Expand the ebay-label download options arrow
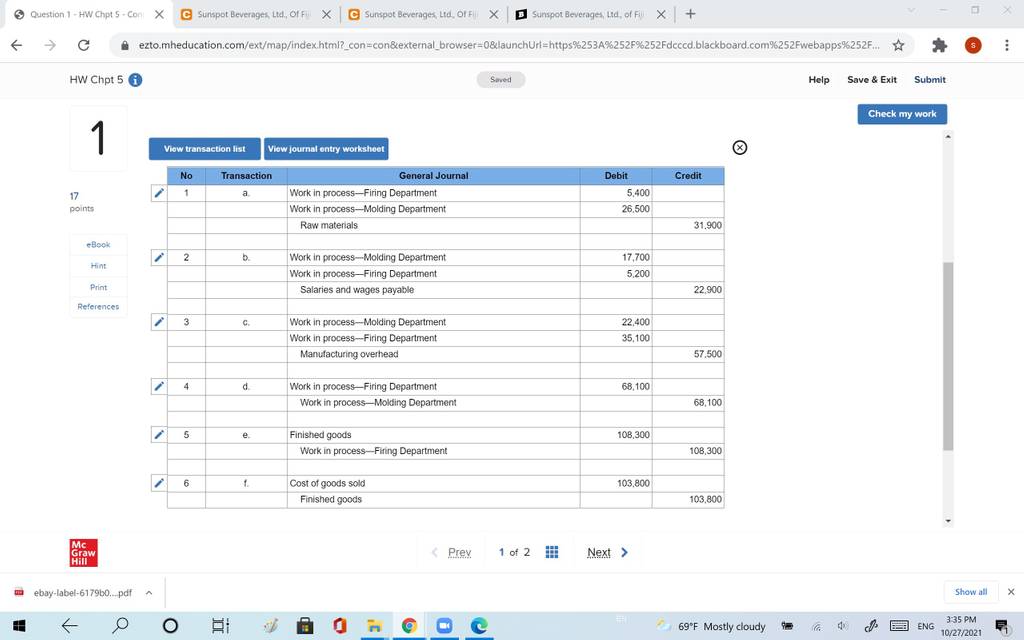This screenshot has width=1024, height=640. [x=149, y=592]
